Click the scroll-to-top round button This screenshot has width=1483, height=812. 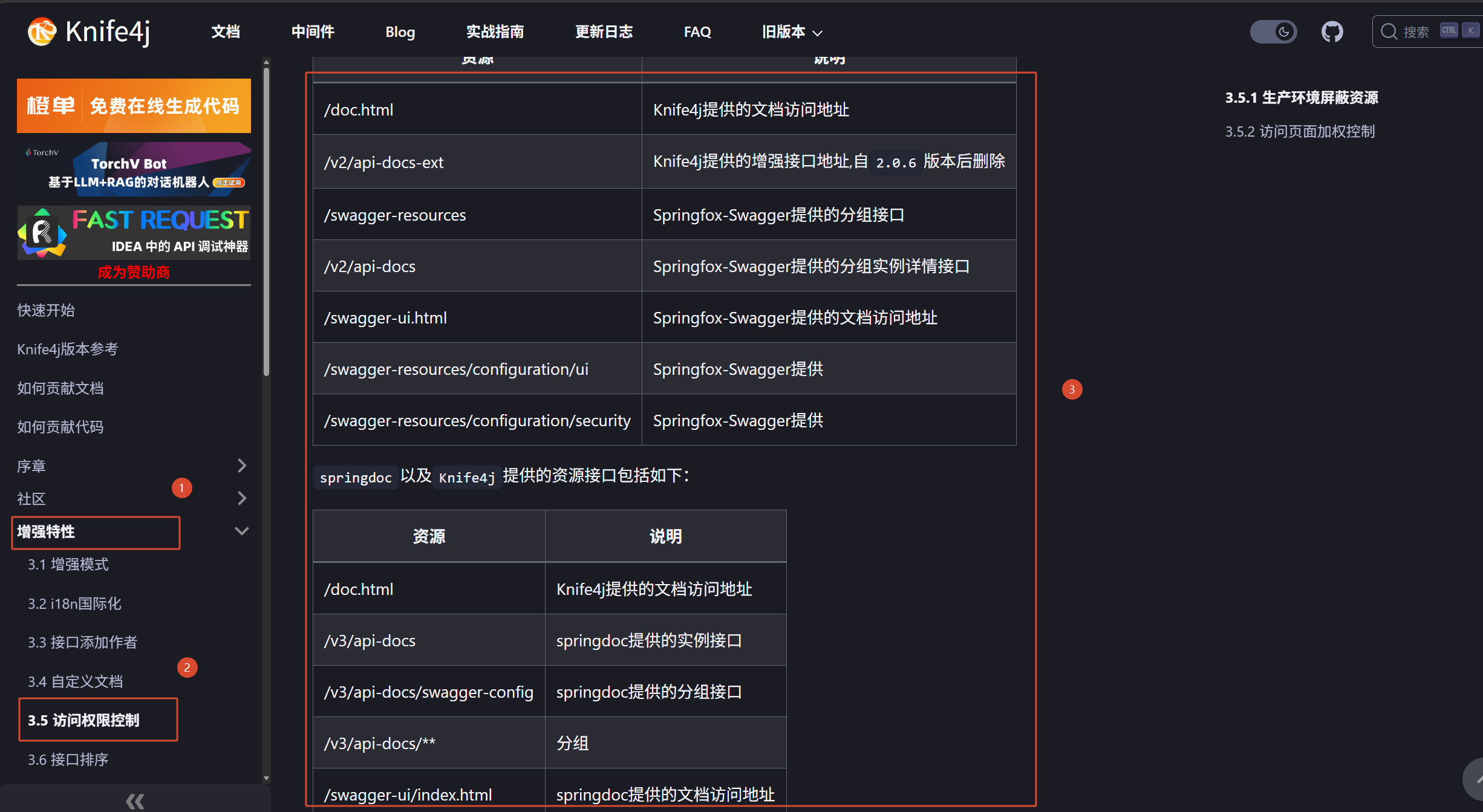click(x=1475, y=780)
